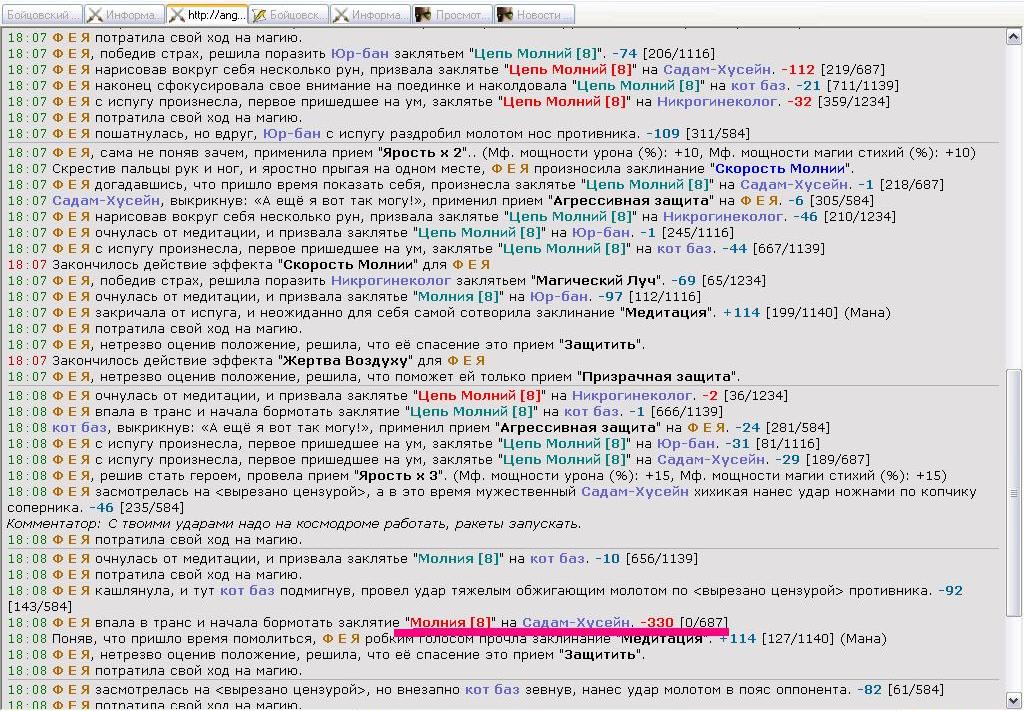Click "кот баз" in the -92 обжигающим молотом line
1024x711 pixels.
pyautogui.click(x=247, y=591)
